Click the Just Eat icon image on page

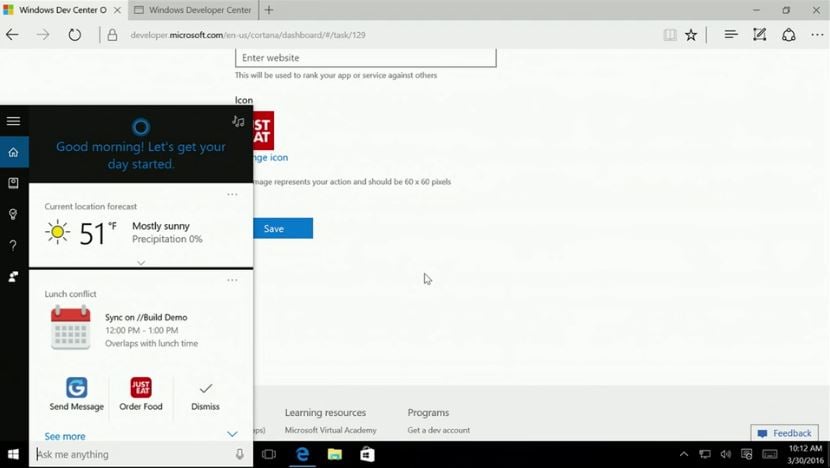tap(264, 130)
